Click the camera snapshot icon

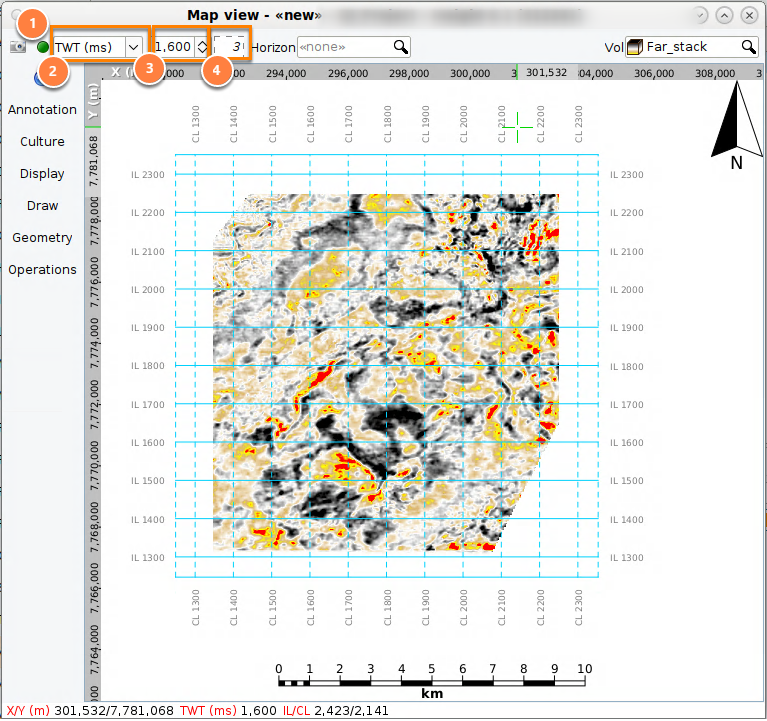click(18, 47)
